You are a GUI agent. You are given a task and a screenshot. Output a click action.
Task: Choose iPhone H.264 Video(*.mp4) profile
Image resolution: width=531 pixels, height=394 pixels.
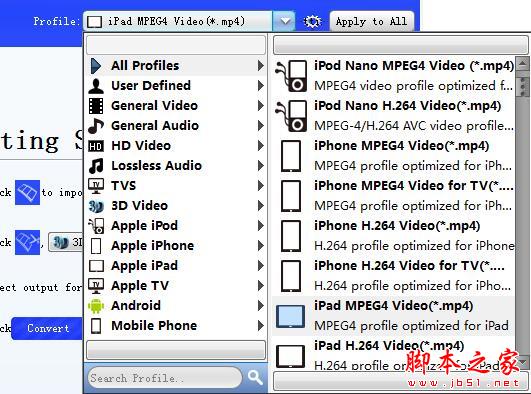[x=394, y=236]
